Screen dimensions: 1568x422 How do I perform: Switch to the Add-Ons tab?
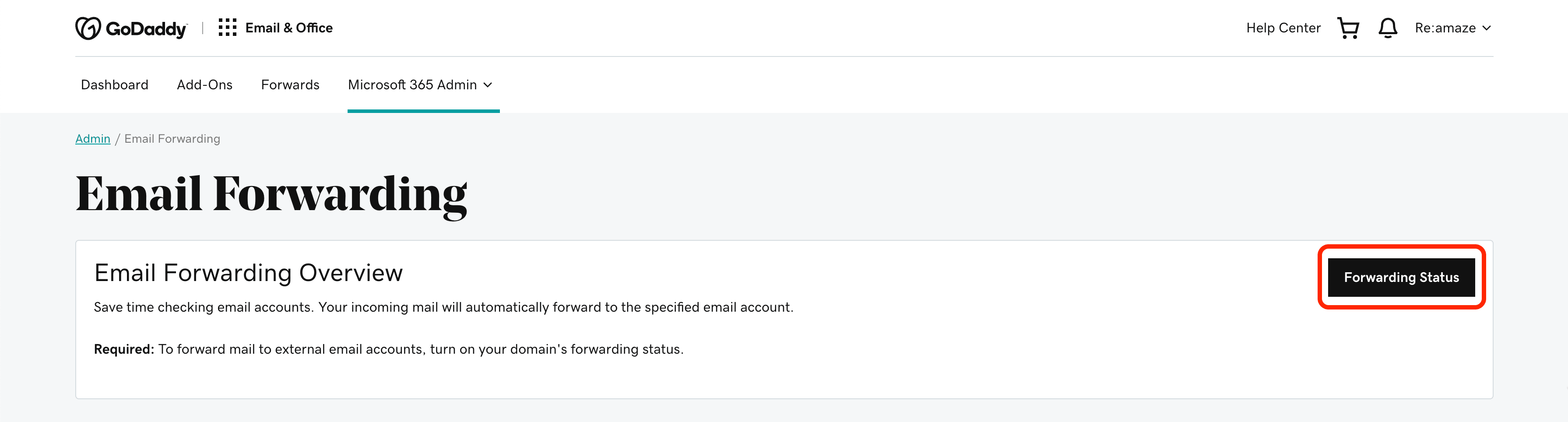click(204, 84)
